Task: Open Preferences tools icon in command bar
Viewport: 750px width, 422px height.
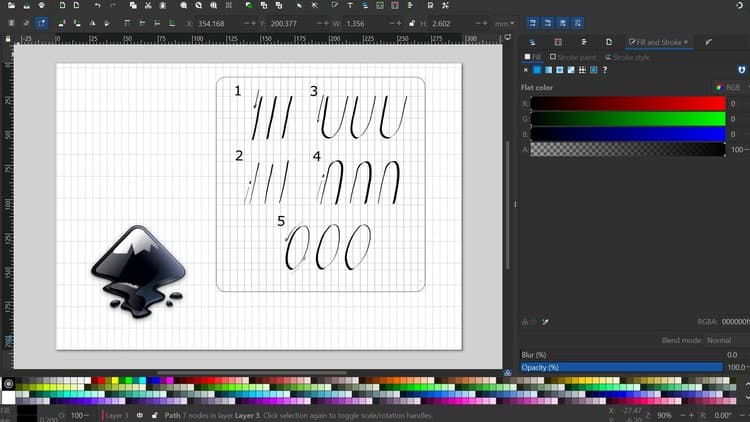Action: (445, 5)
